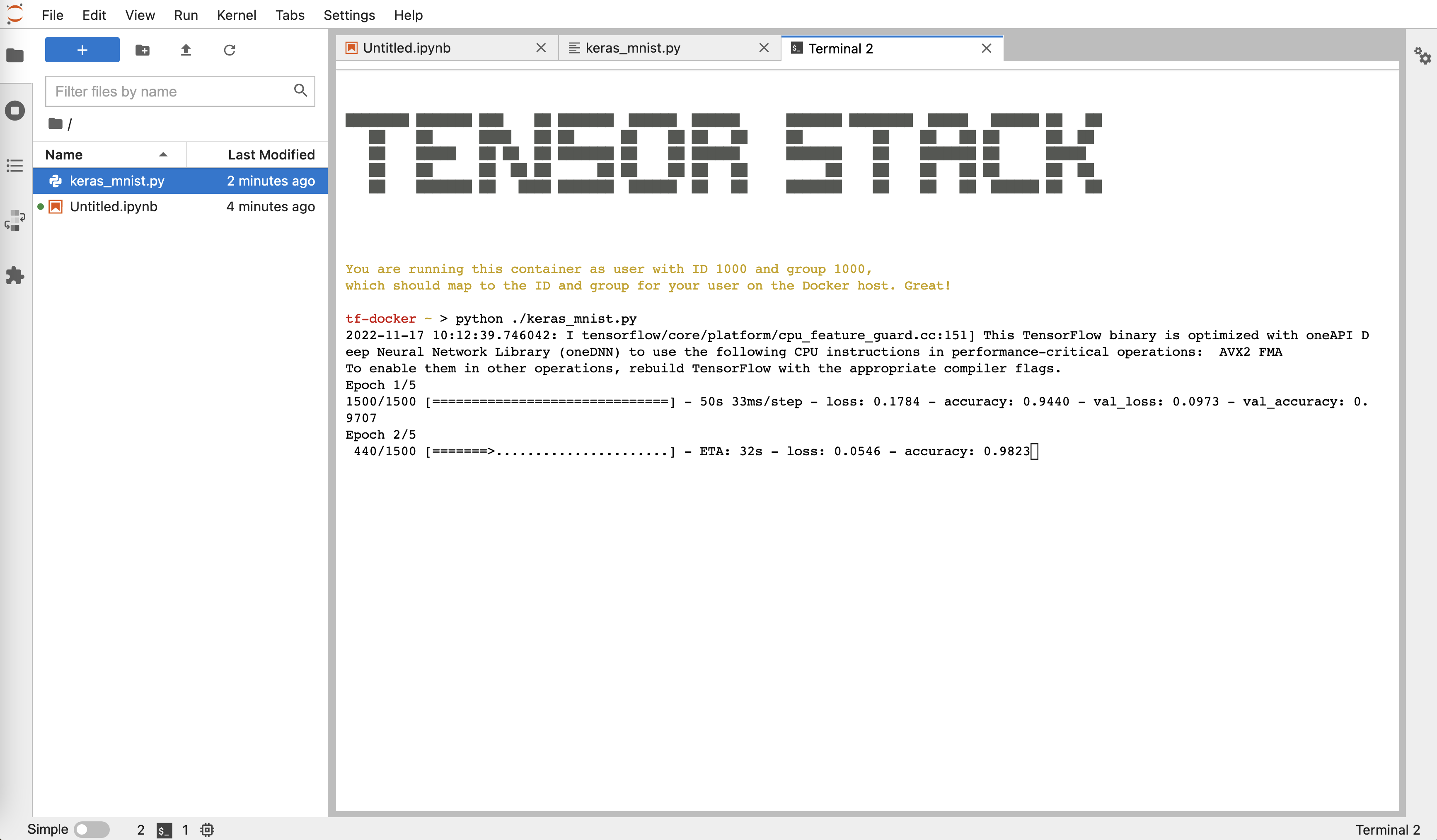Open the Kernel menu
Image resolution: width=1437 pixels, height=840 pixels.
coord(238,15)
